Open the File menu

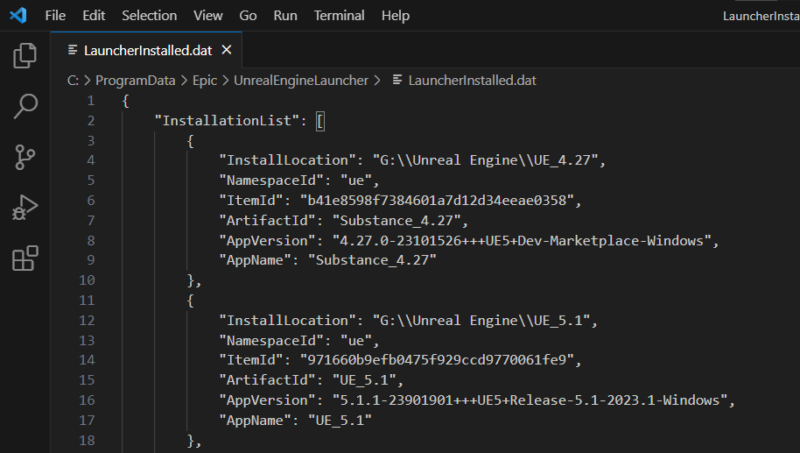[x=55, y=16]
